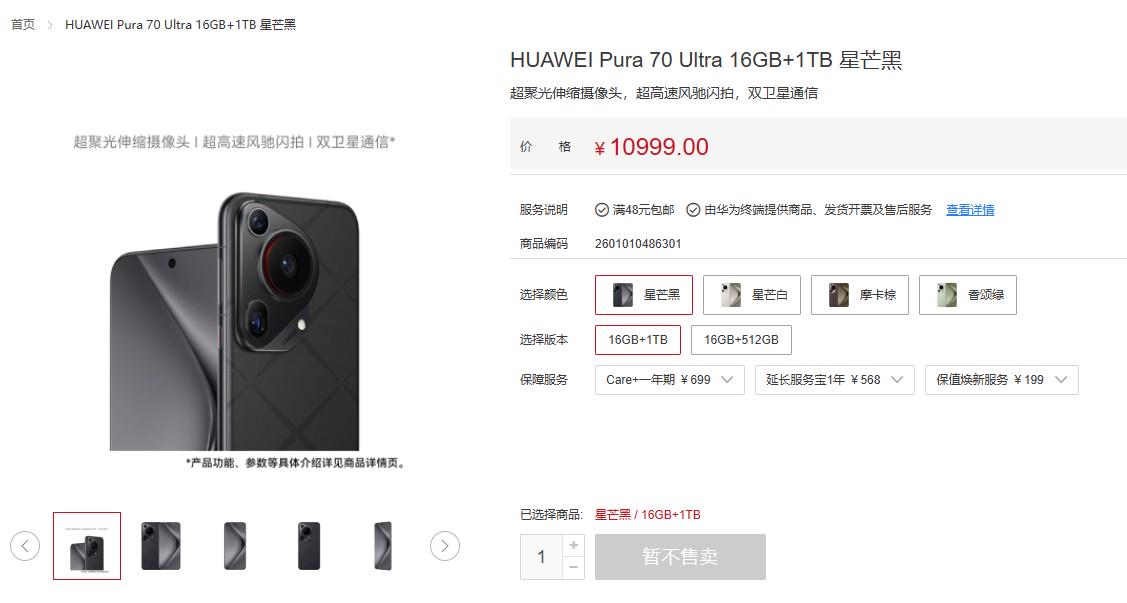Go to 首页 in breadcrumb
1127x603 pixels.
pos(23,24)
